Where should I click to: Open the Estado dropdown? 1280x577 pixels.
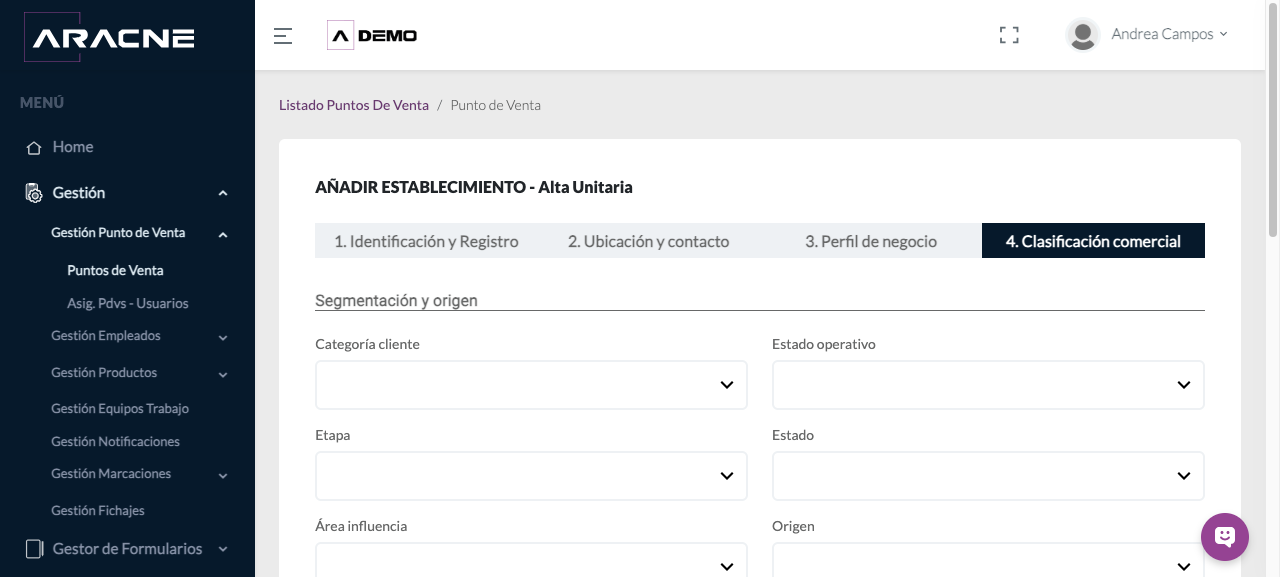(988, 476)
